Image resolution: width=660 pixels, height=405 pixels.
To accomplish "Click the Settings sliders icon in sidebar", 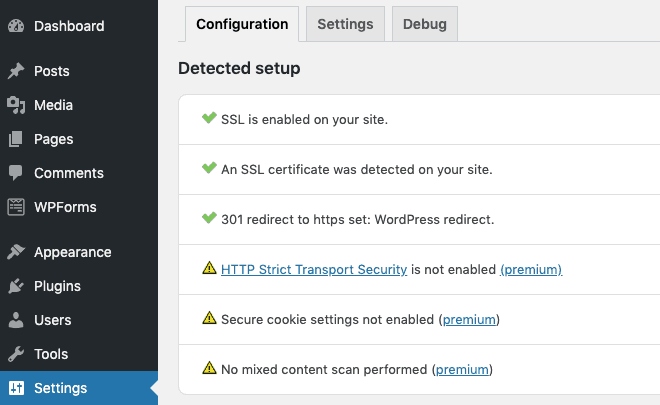I will pos(16,388).
